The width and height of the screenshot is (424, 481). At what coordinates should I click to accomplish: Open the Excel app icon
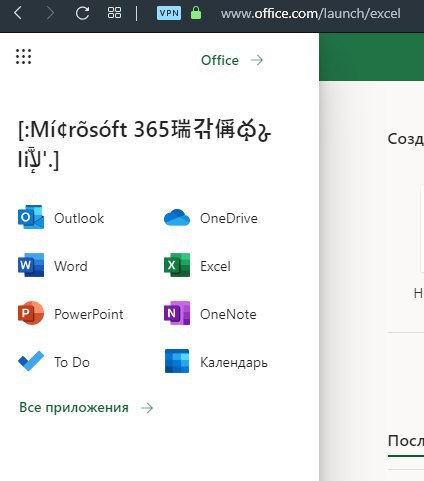177,265
